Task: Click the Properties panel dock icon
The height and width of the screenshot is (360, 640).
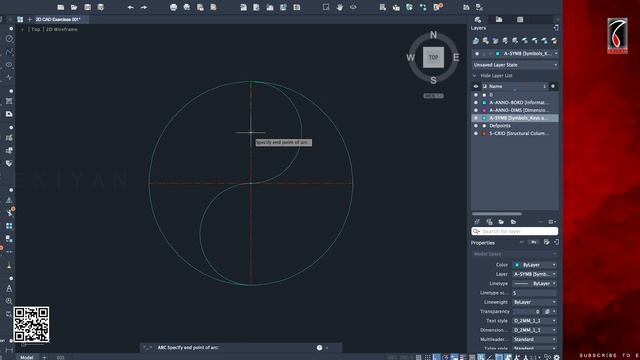Action: 556,242
